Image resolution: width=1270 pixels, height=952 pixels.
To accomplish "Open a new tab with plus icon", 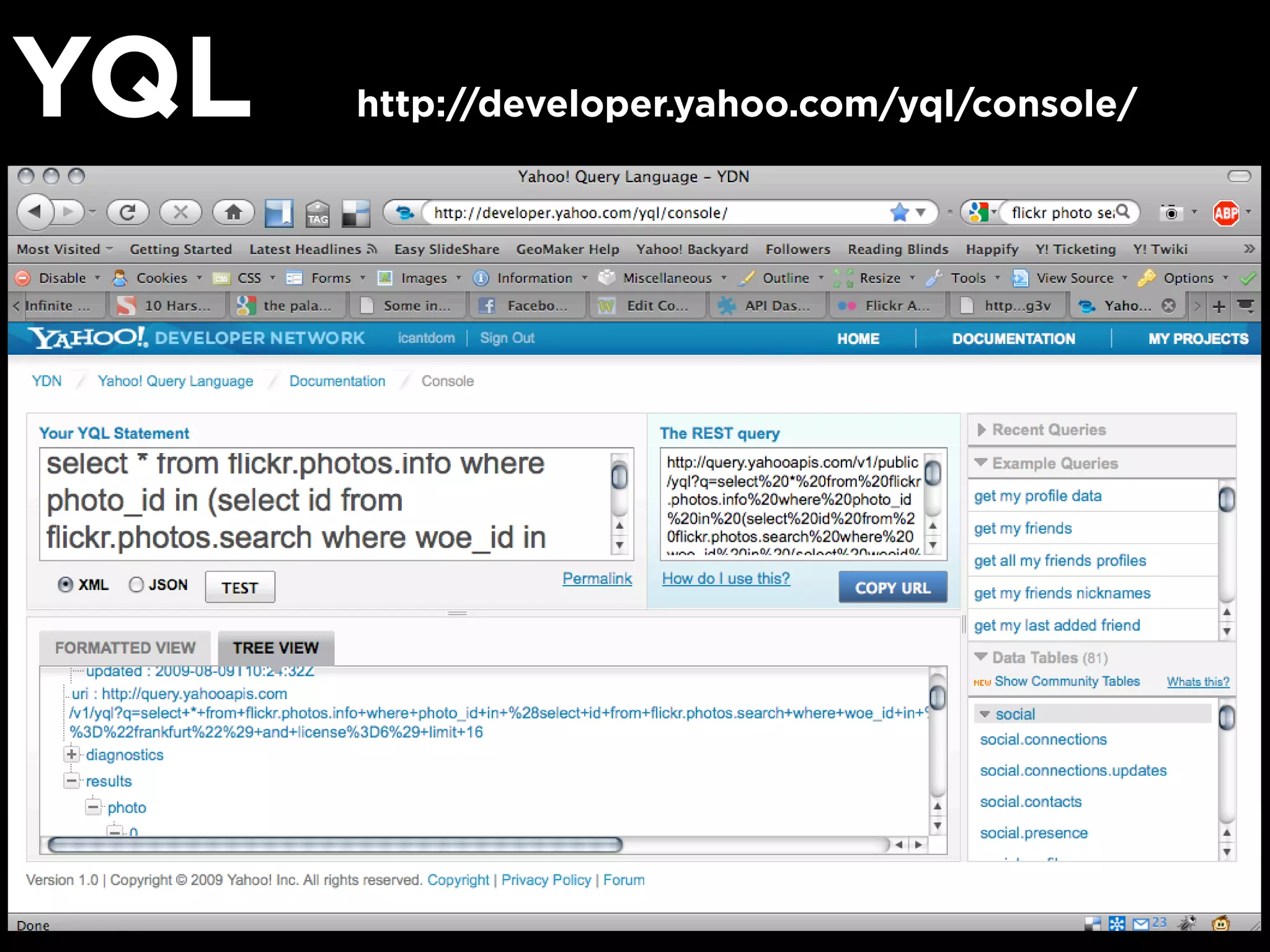I will pos(1219,306).
